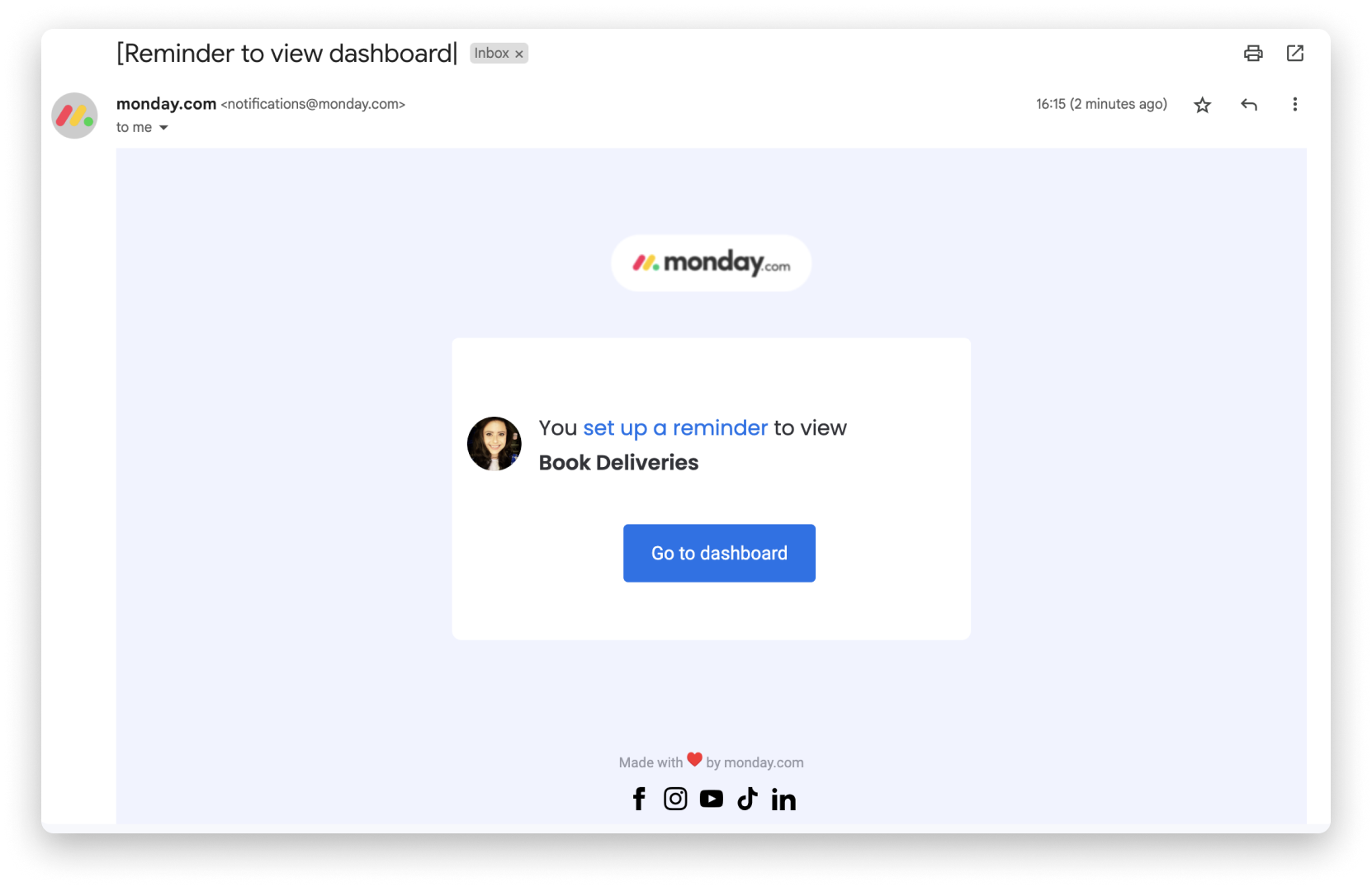Open the Facebook icon in footer

[x=639, y=799]
